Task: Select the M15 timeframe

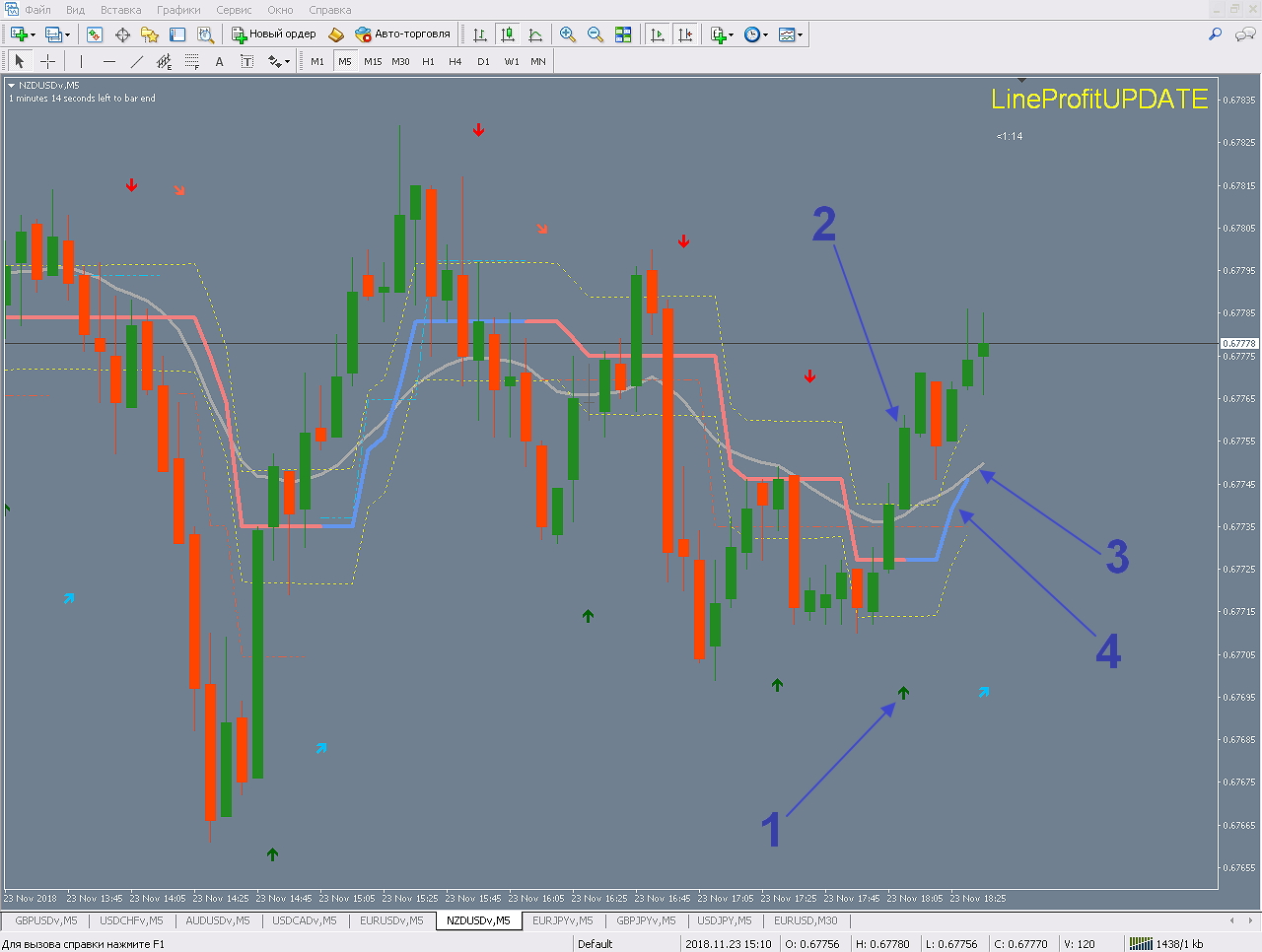Action: coord(373,61)
